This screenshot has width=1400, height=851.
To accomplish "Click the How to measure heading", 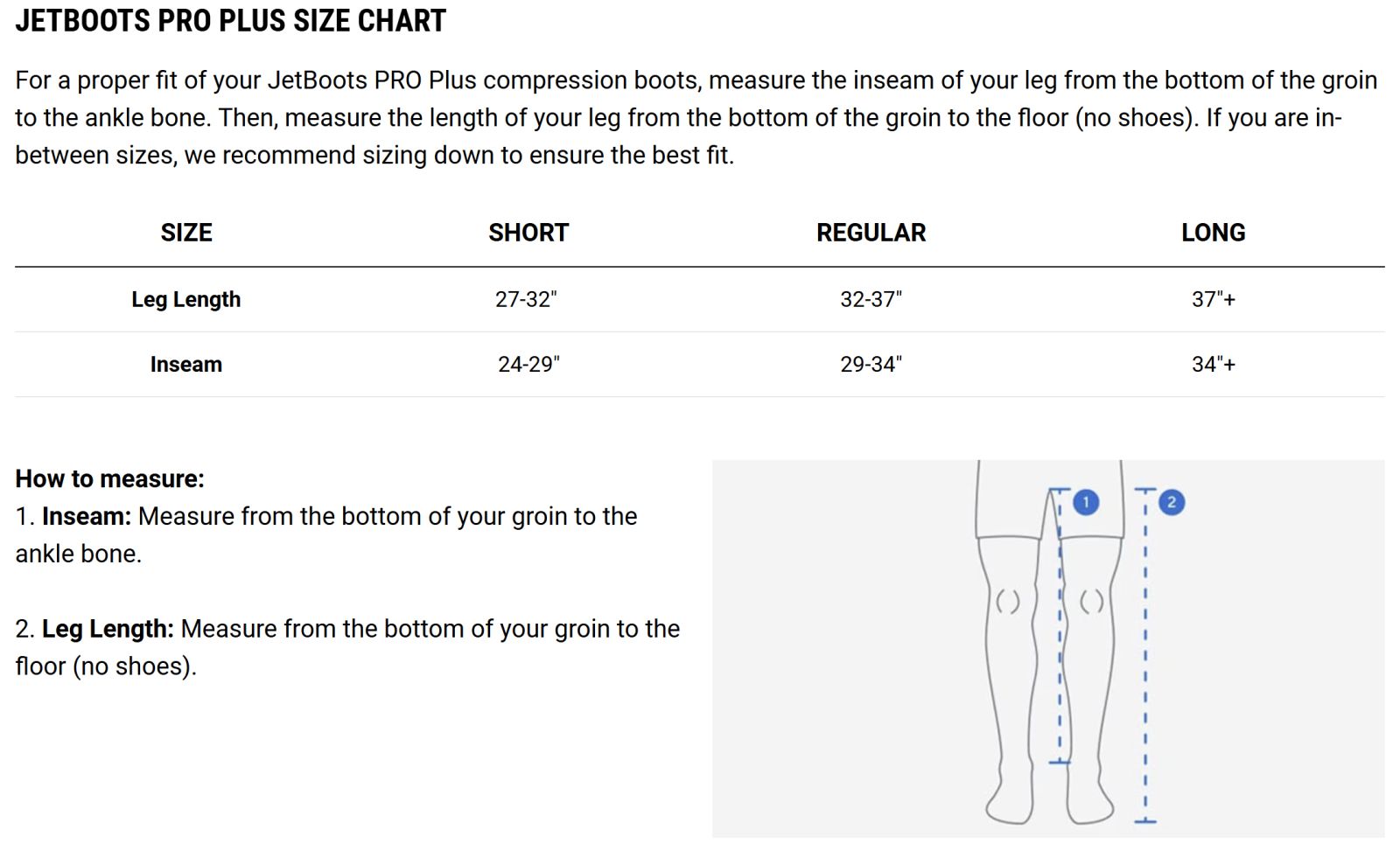I will pyautogui.click(x=109, y=478).
